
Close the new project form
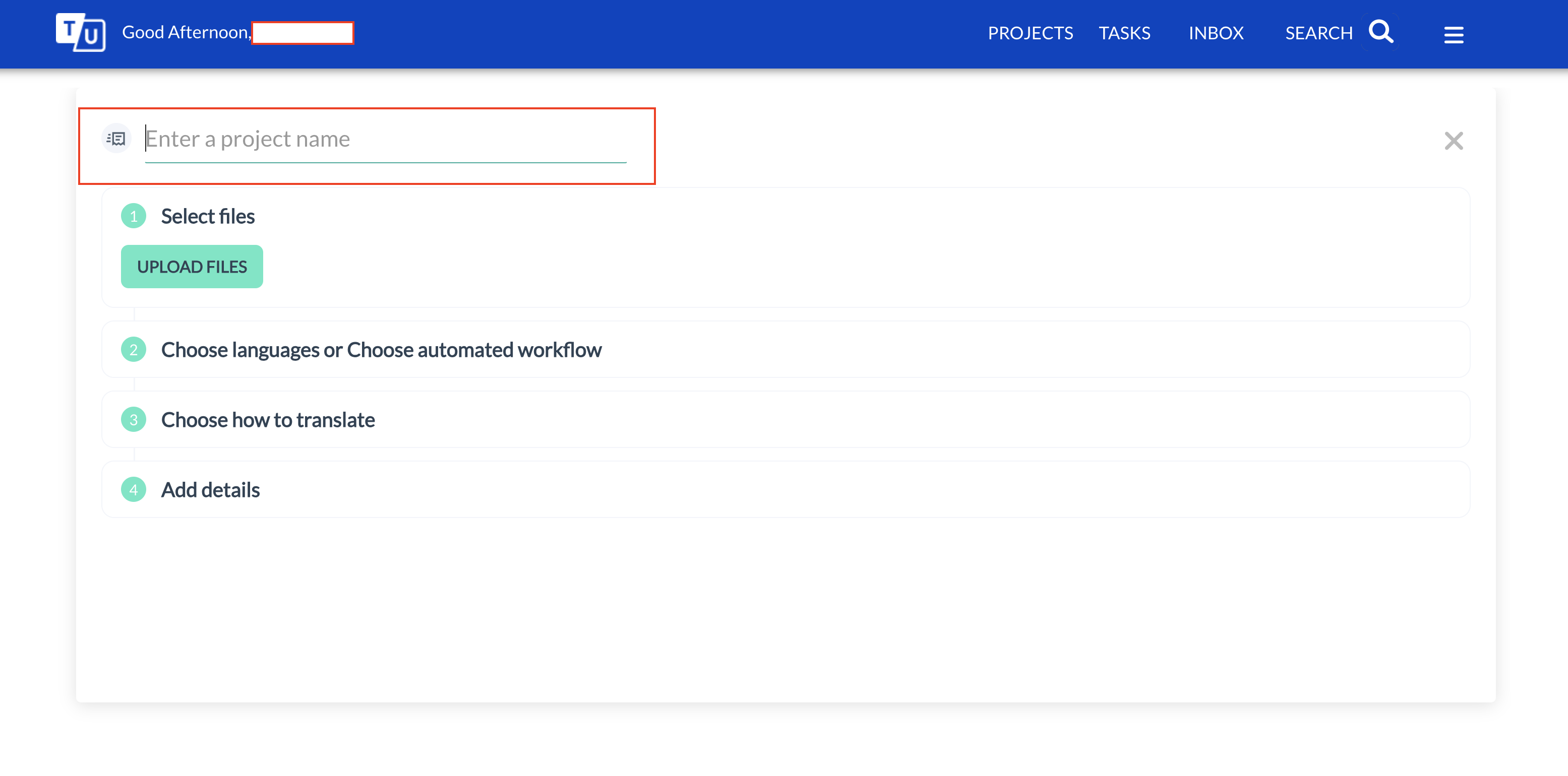tap(1454, 141)
